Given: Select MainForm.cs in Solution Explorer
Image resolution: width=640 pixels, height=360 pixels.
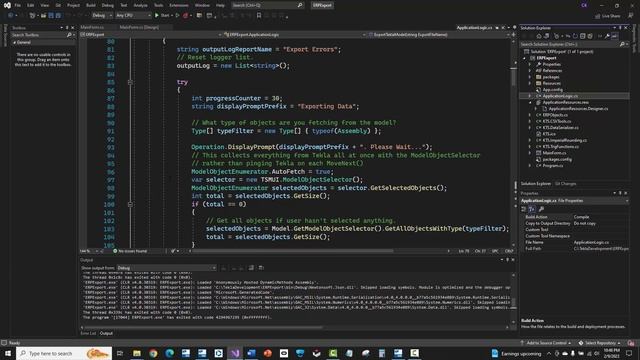Looking at the screenshot, I should point(554,153).
